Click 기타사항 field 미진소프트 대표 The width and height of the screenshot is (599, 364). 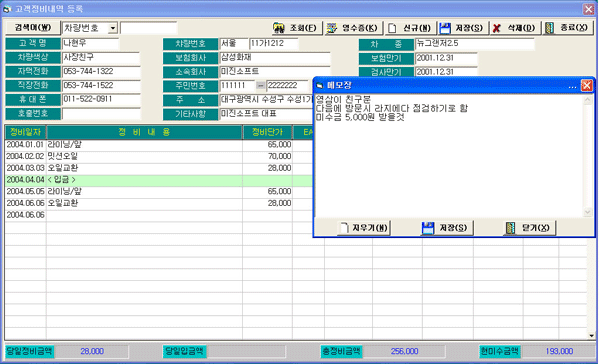pyautogui.click(x=266, y=114)
